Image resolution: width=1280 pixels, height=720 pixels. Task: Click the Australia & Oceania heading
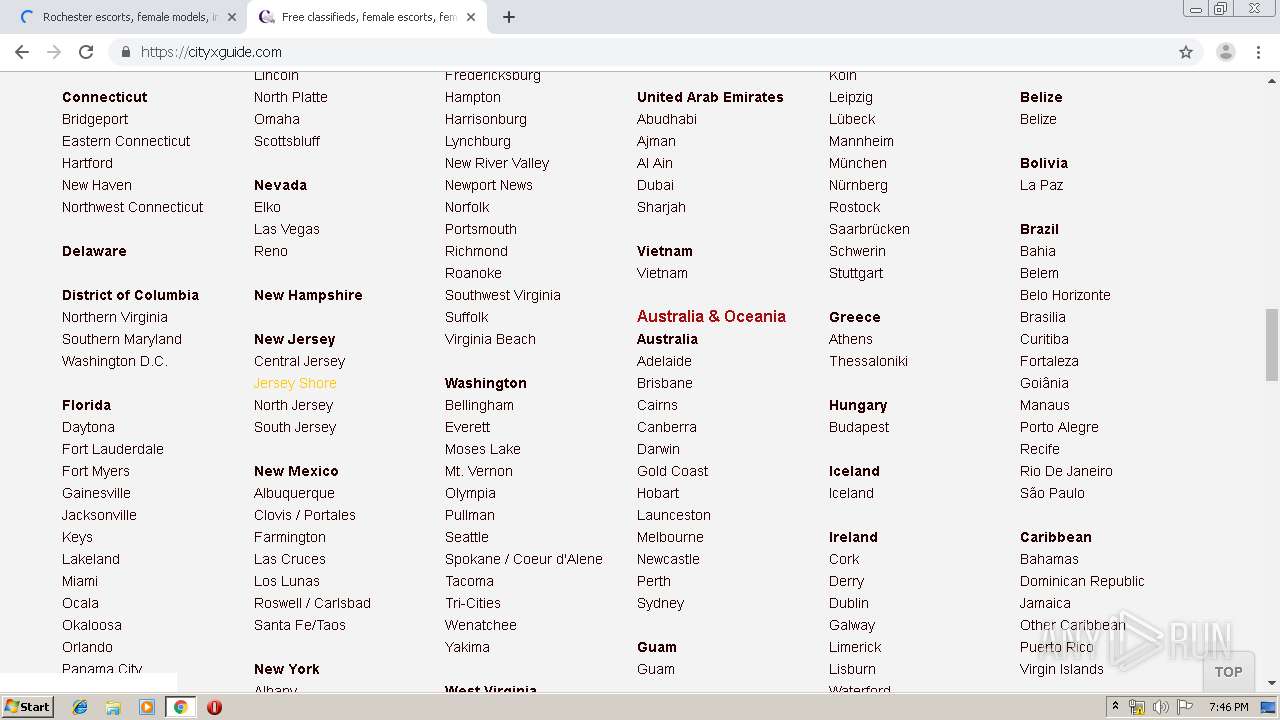coord(711,316)
